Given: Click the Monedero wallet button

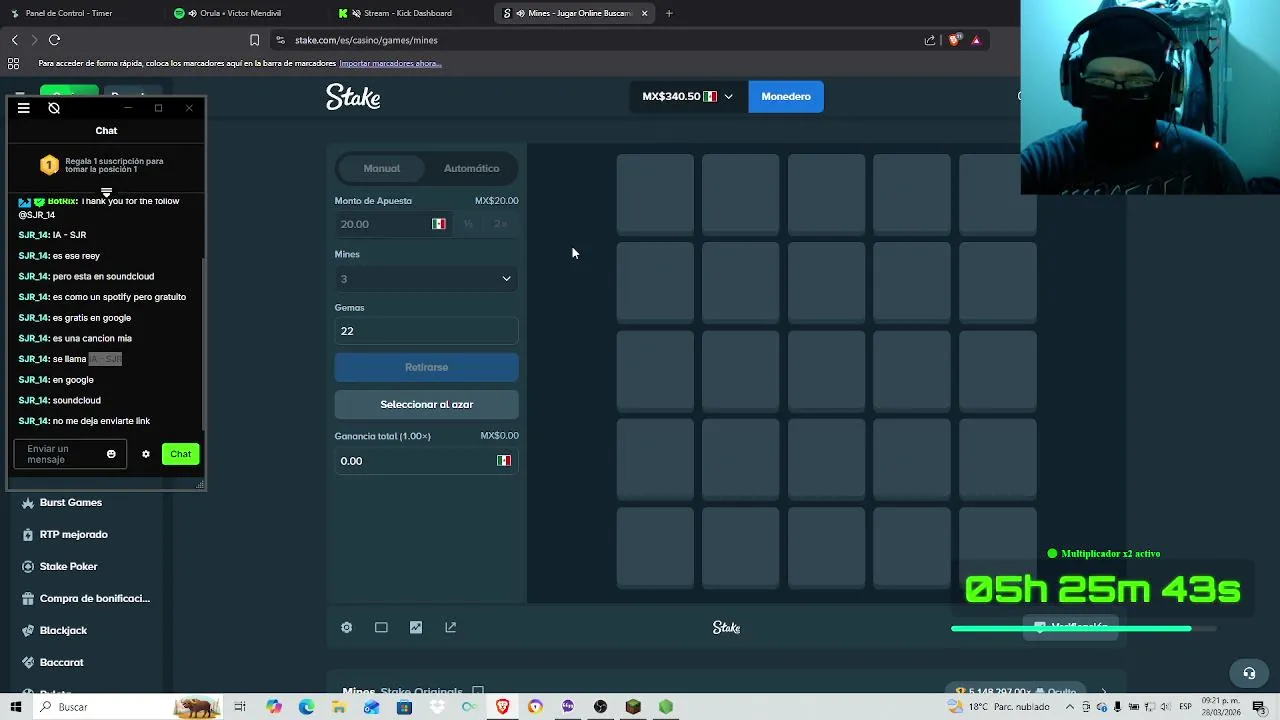Looking at the screenshot, I should click(786, 96).
